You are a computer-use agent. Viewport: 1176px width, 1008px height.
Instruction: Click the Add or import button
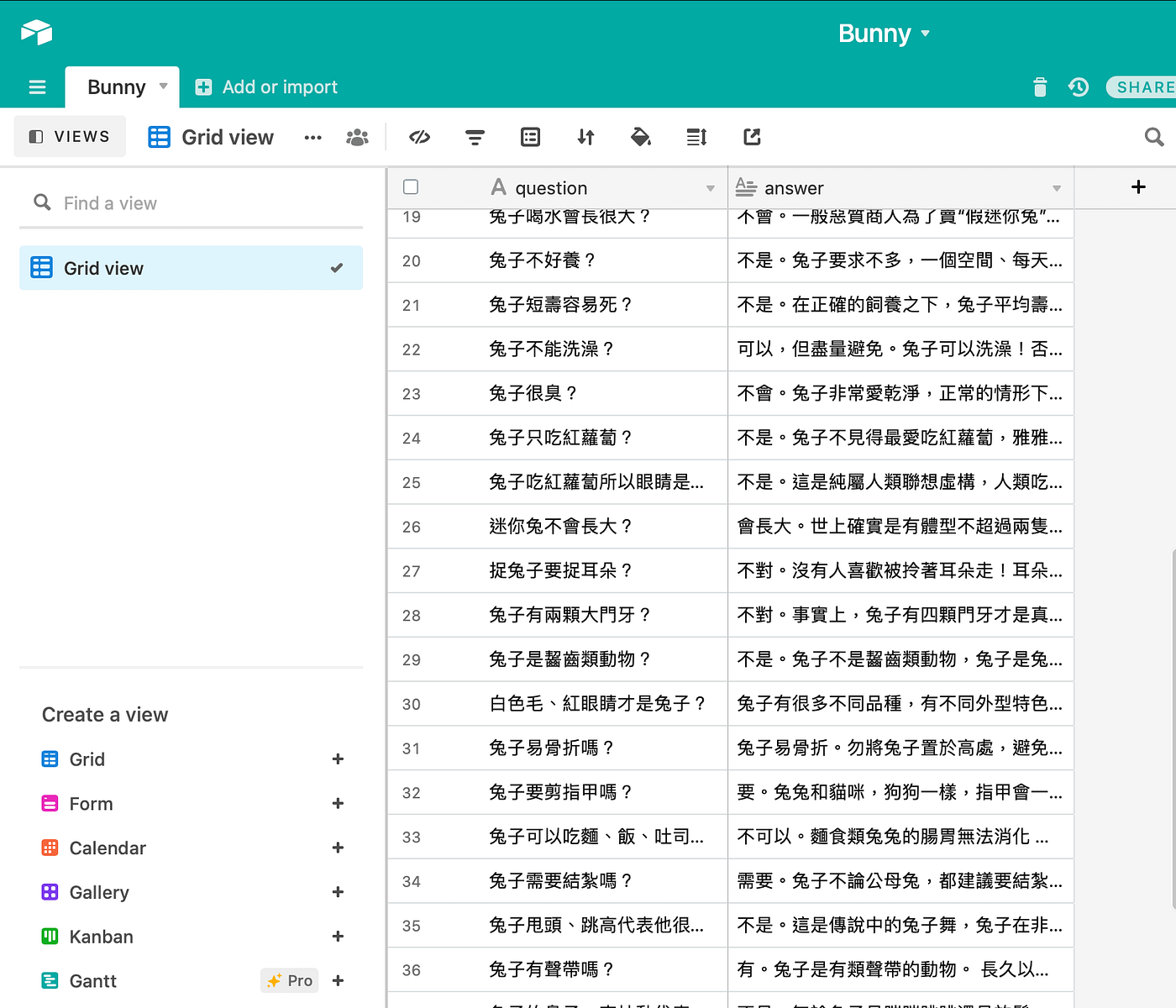point(265,87)
